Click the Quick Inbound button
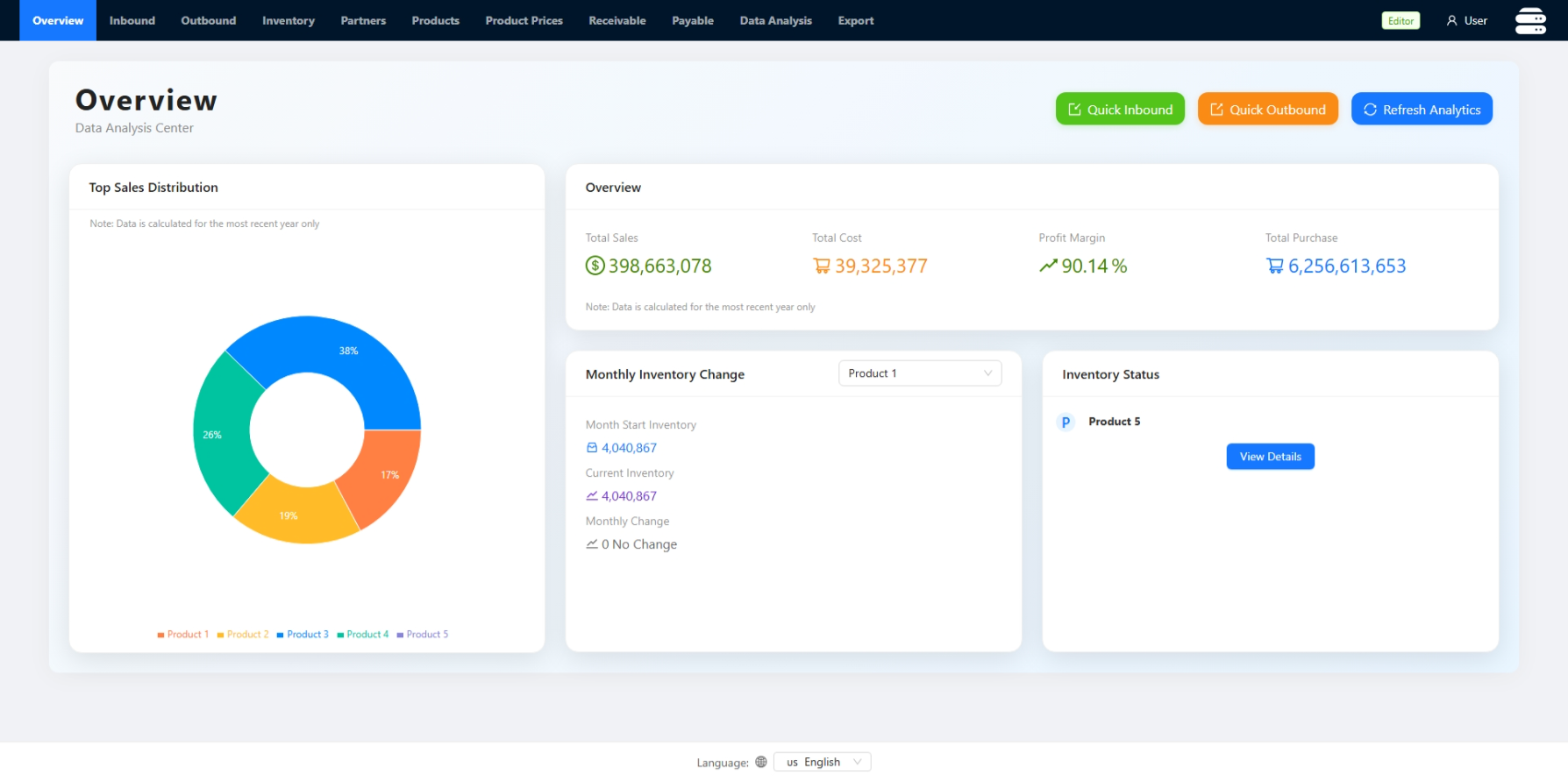The image size is (1568, 781). click(x=1120, y=110)
